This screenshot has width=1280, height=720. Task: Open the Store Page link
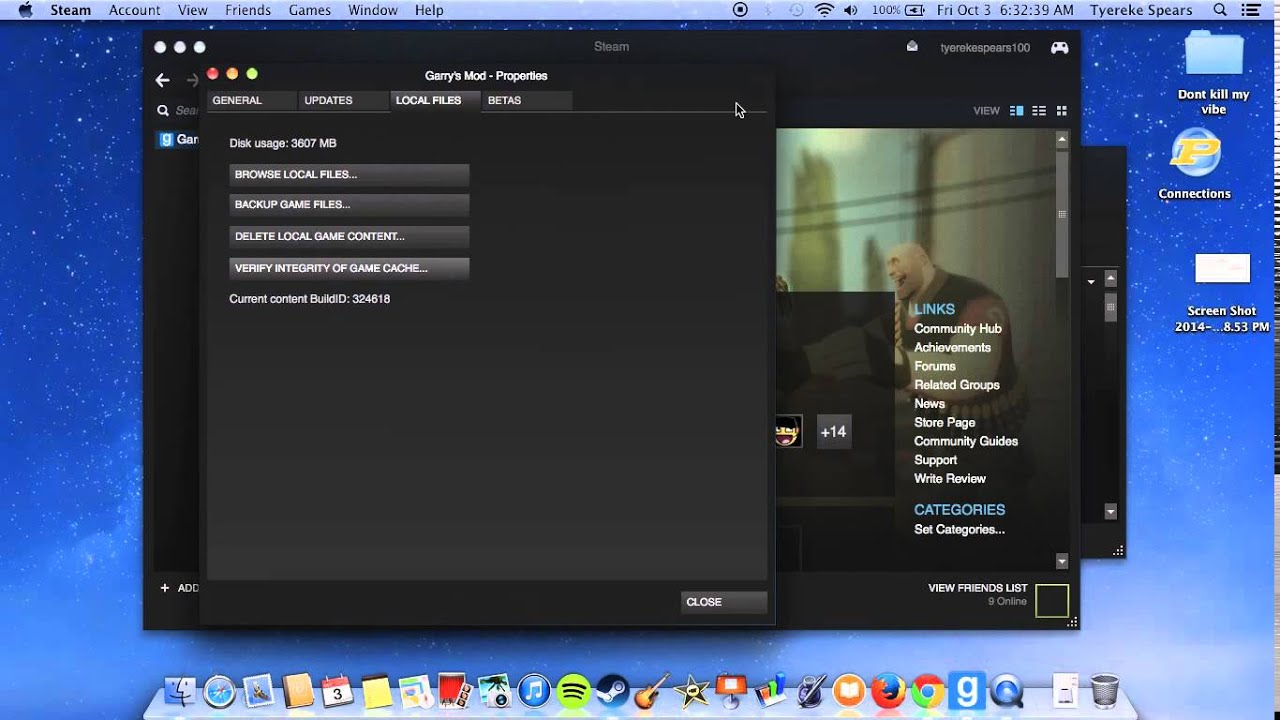pos(944,422)
